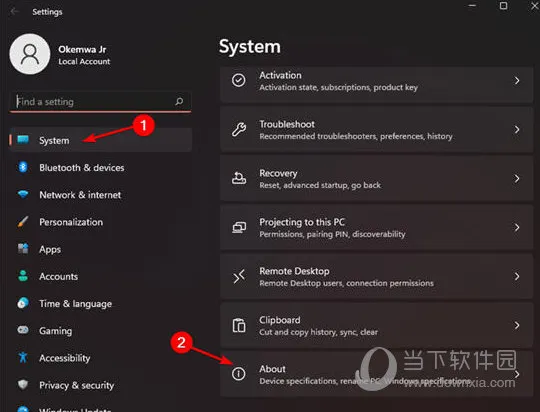Image resolution: width=540 pixels, height=412 pixels.
Task: Click 'Reset, advanced startup, go back' text
Action: coord(320,185)
